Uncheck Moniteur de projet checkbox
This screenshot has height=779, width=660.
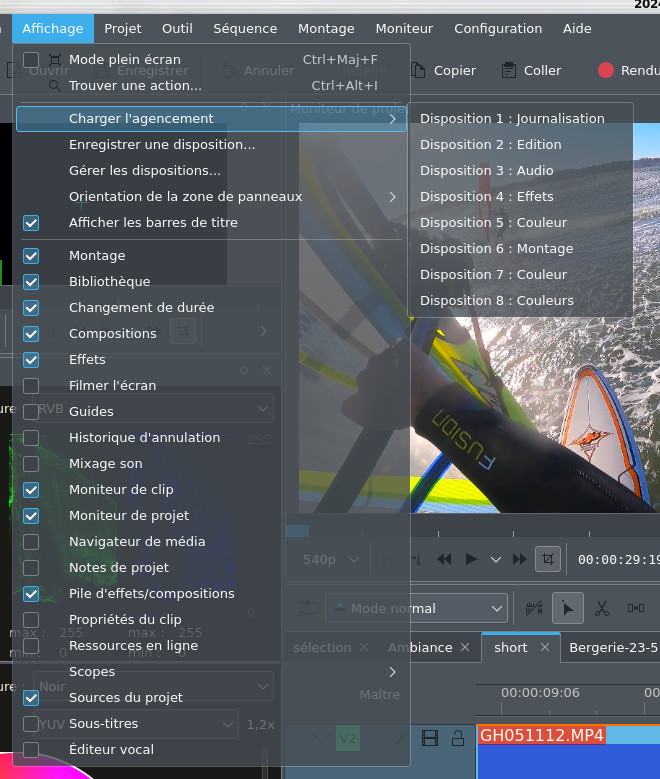tap(31, 516)
